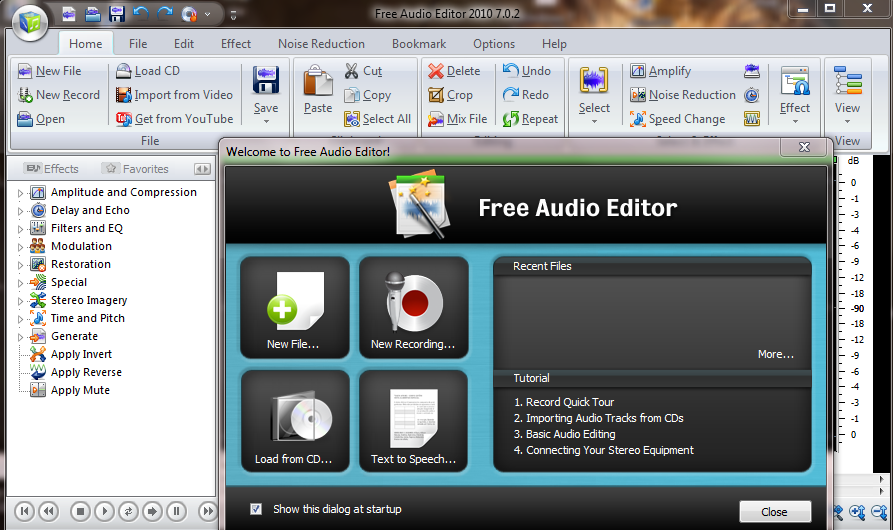
Task: Expand Amplitude and Compression tree node
Action: (x=21, y=193)
